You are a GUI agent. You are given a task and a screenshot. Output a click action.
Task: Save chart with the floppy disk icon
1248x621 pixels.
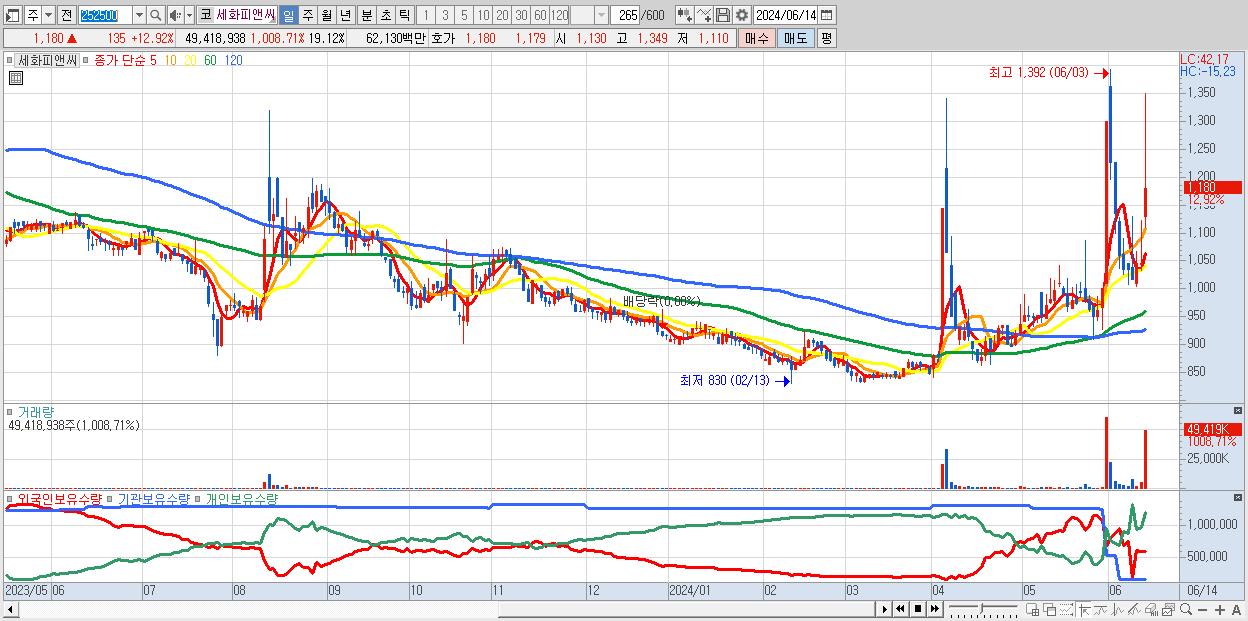(x=723, y=15)
